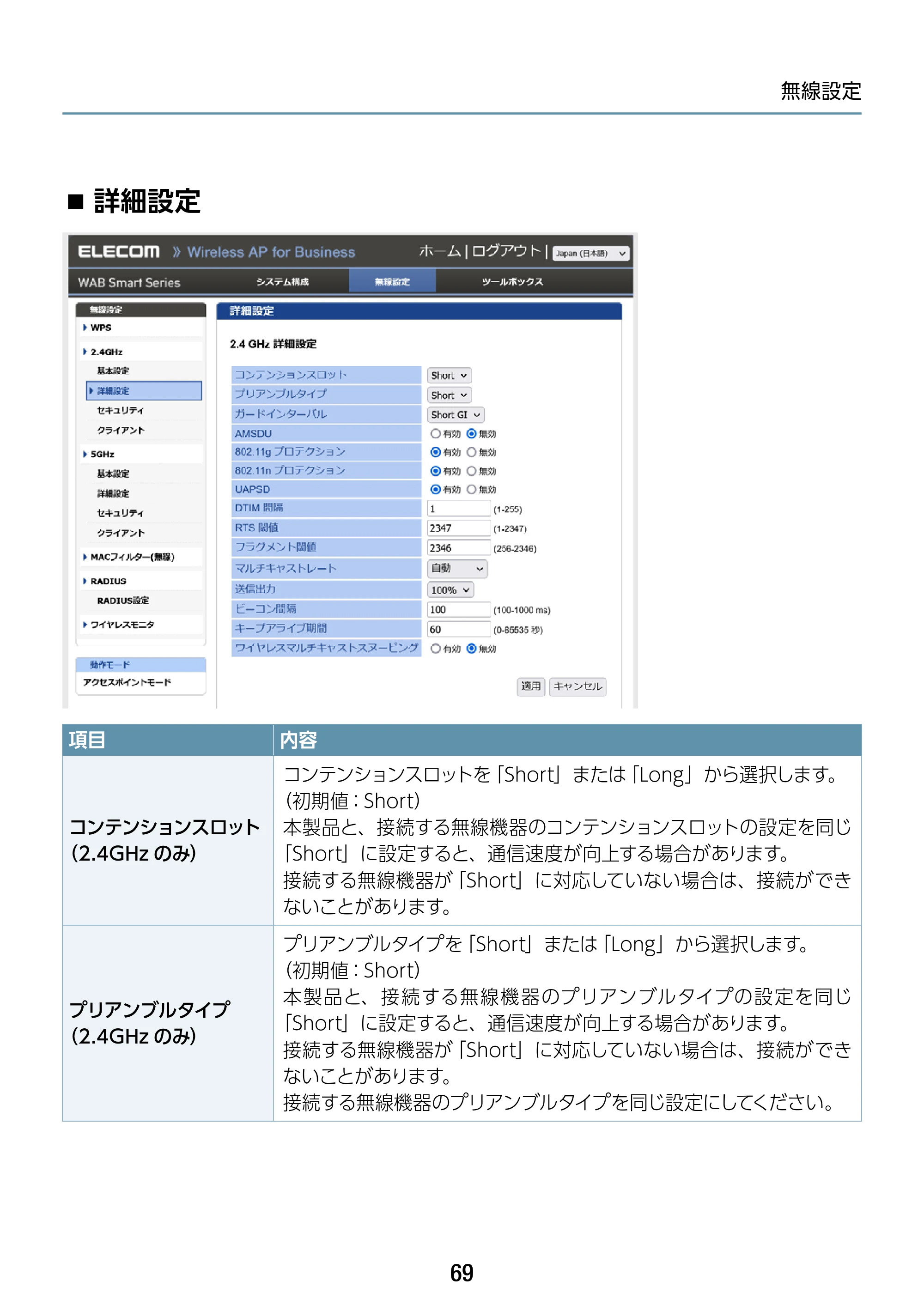924x1311 pixels.
Task: Open ワイヤレスモニタ in the sidebar
Action: point(122,625)
